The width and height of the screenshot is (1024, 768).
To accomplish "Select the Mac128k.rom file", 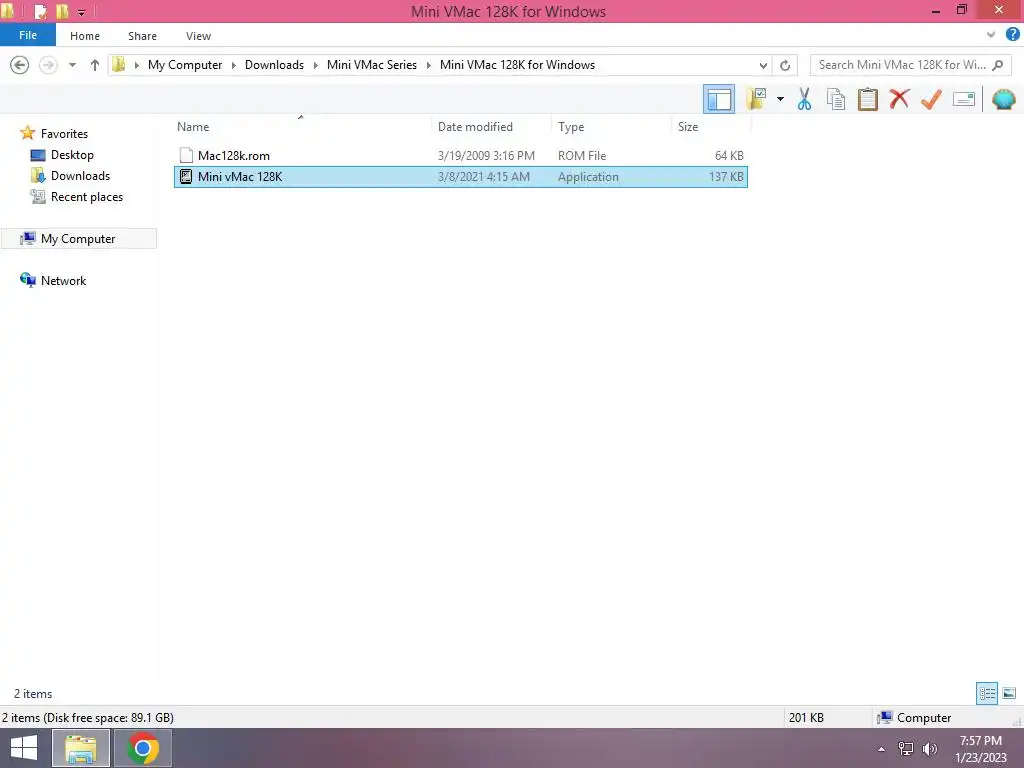I will (x=460, y=155).
